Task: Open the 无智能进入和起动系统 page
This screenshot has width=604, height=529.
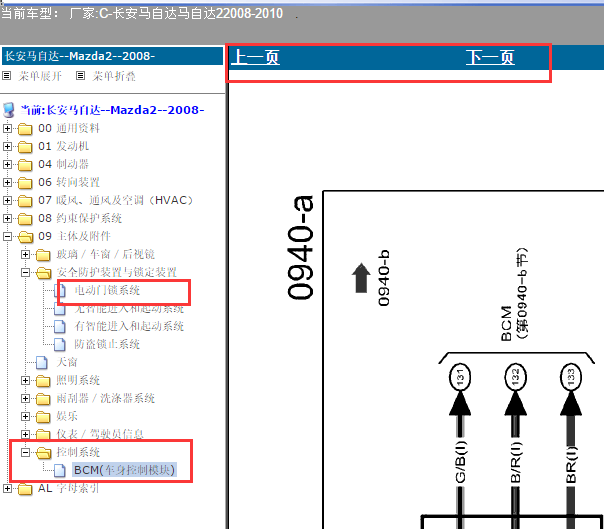Action: click(129, 309)
